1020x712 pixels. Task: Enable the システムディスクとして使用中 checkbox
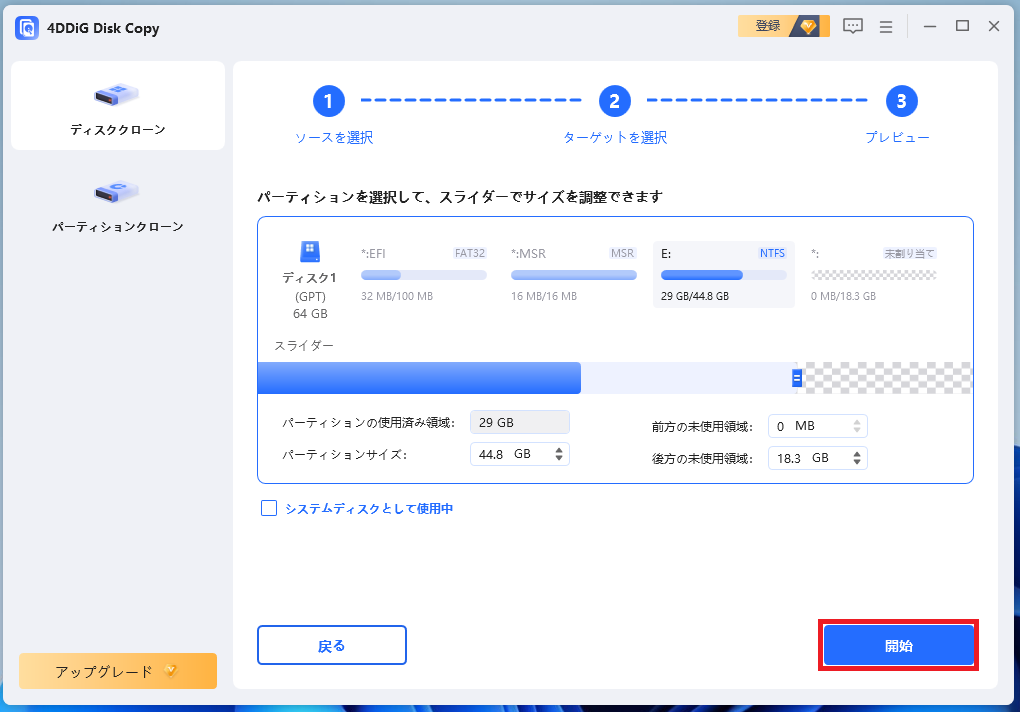point(268,508)
